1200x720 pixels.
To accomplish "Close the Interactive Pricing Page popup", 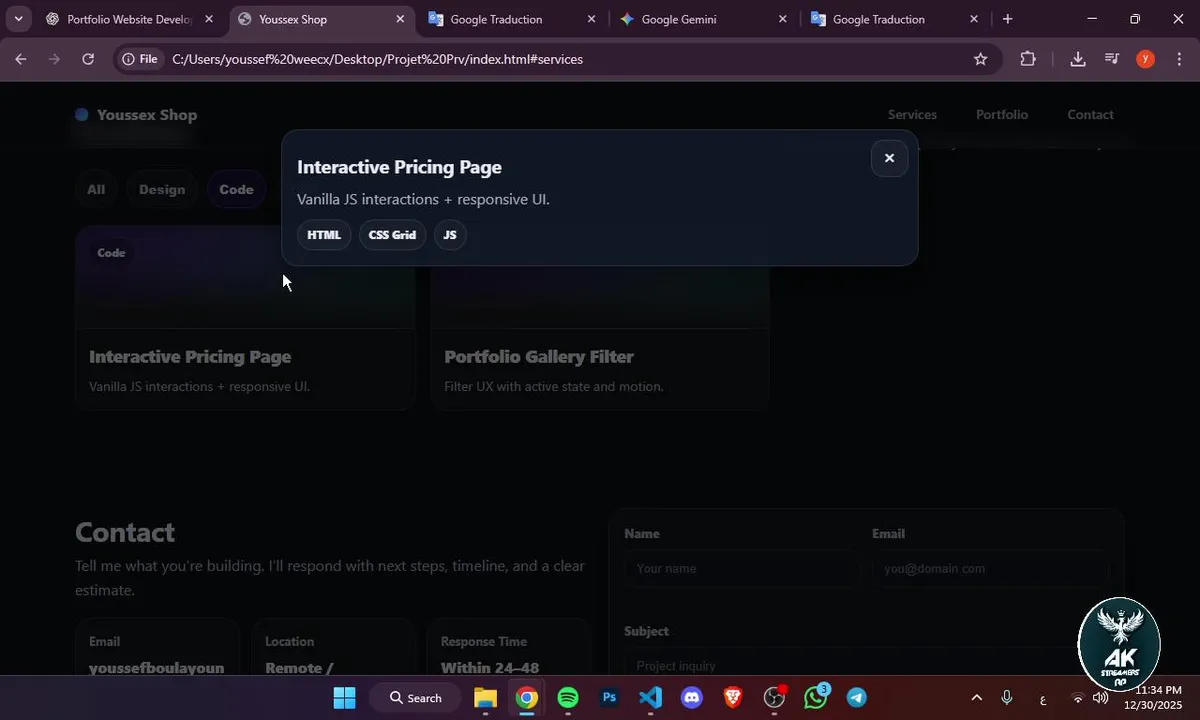I will 889,158.
